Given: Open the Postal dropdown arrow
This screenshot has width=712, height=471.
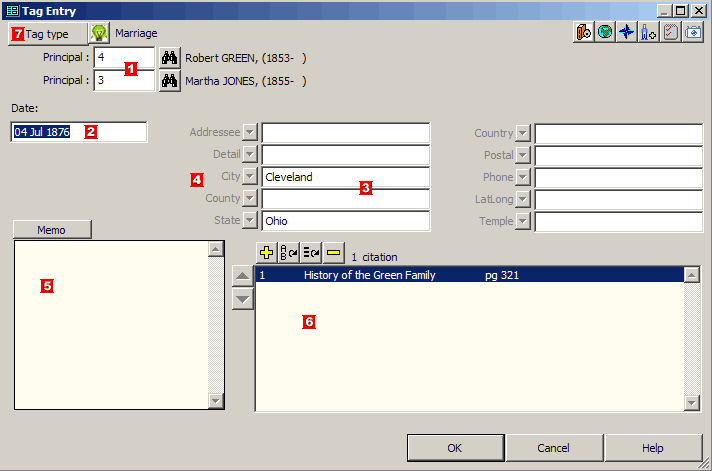Looking at the screenshot, I should click(523, 155).
